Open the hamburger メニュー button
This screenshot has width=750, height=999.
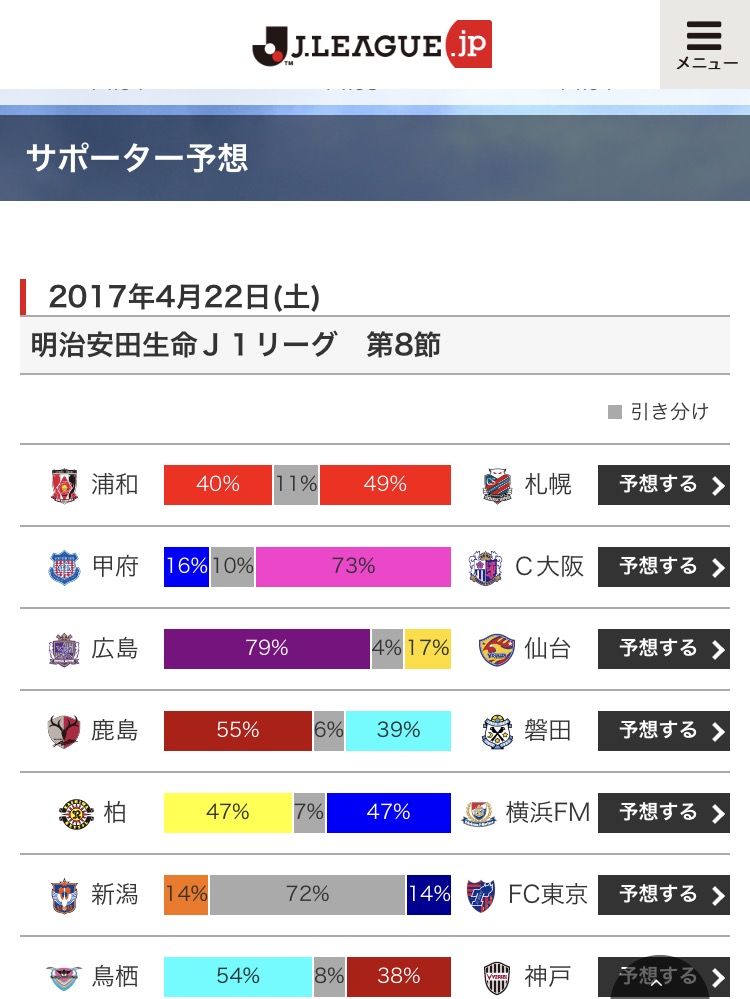pyautogui.click(x=704, y=45)
